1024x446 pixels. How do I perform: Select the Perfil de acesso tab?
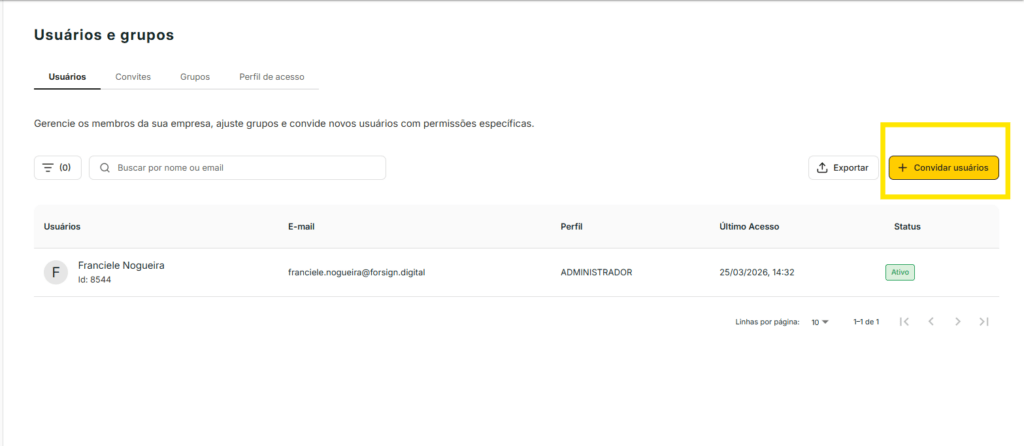click(271, 77)
